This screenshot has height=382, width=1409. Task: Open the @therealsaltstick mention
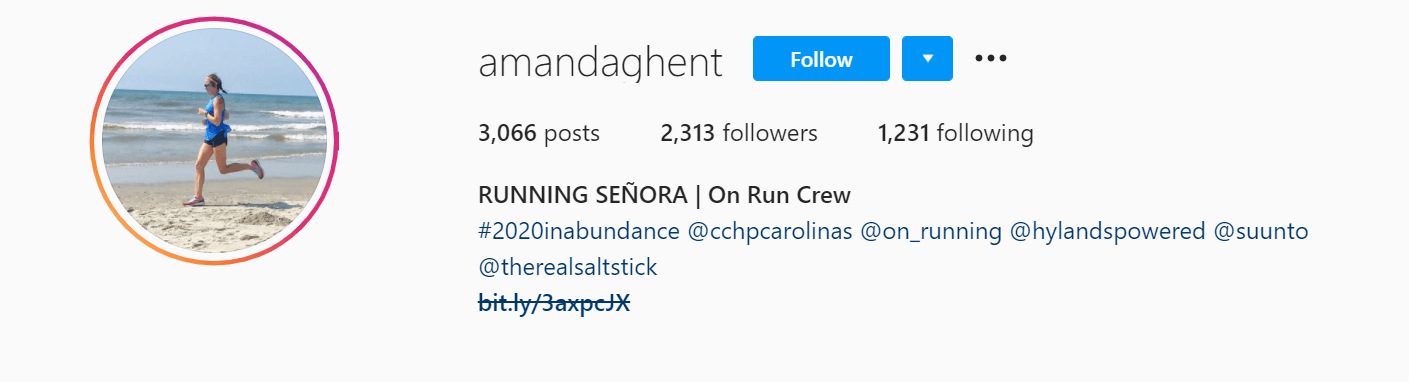tap(568, 268)
